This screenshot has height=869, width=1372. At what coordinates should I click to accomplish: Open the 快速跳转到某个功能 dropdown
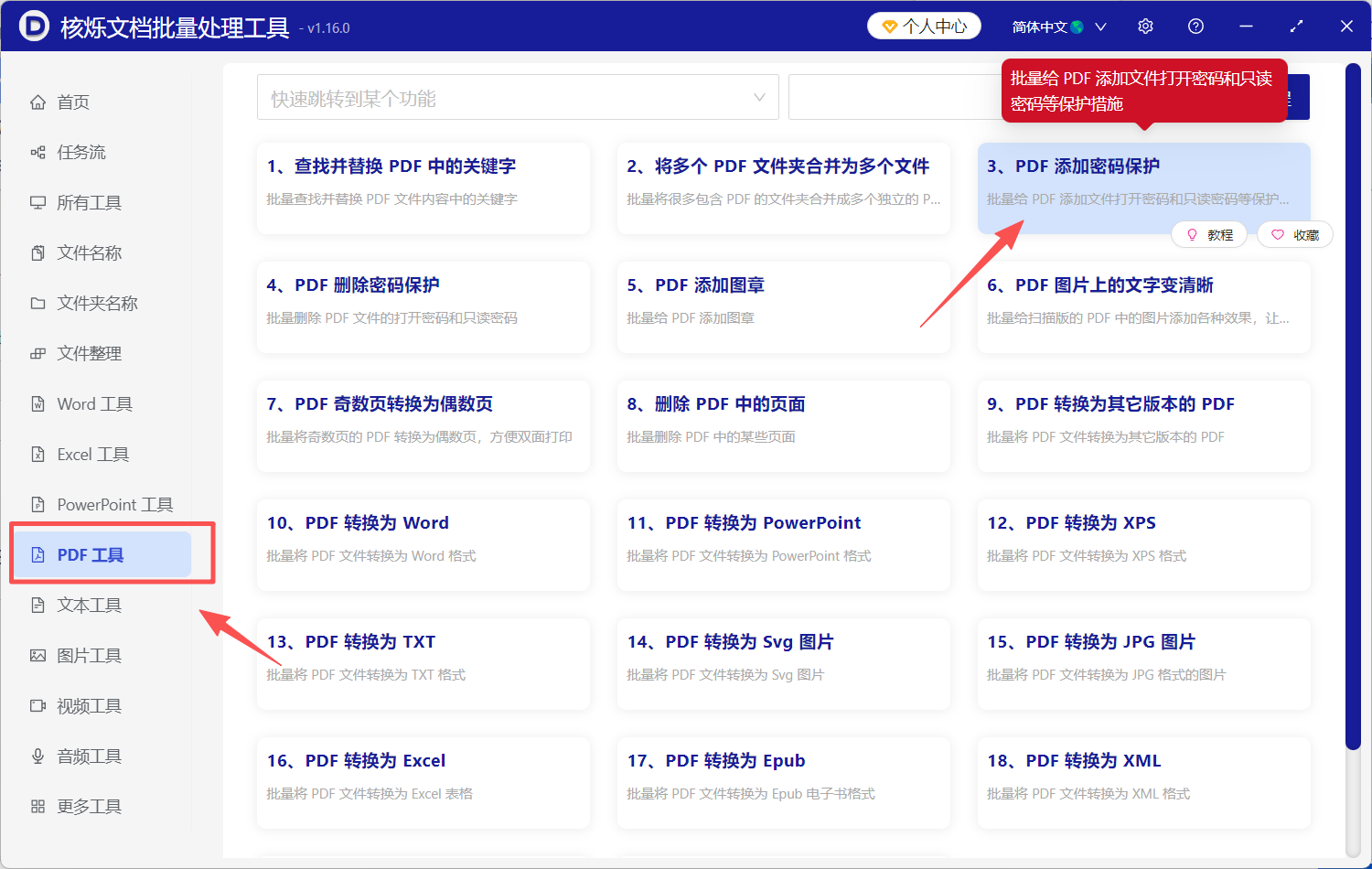(517, 96)
